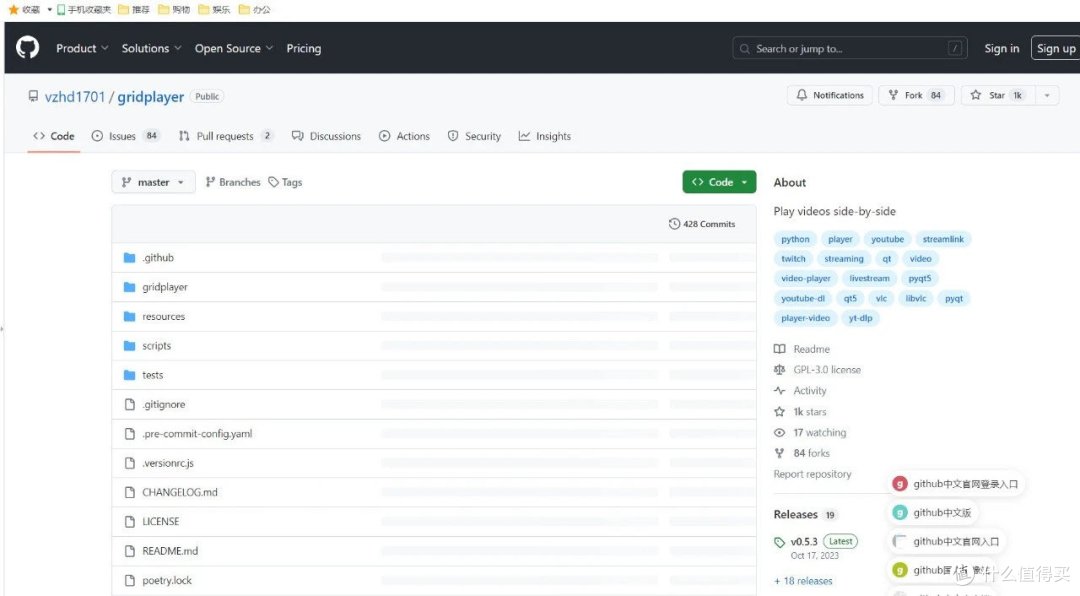Focus the Search or jump to field
Image resolution: width=1080 pixels, height=596 pixels.
(x=850, y=48)
